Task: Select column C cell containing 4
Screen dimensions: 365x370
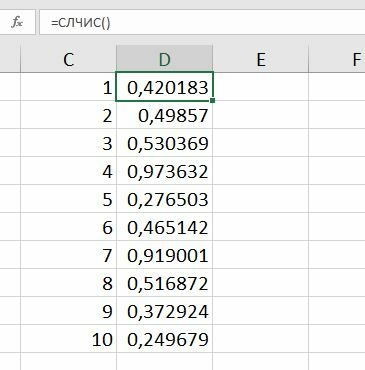Action: 69,170
